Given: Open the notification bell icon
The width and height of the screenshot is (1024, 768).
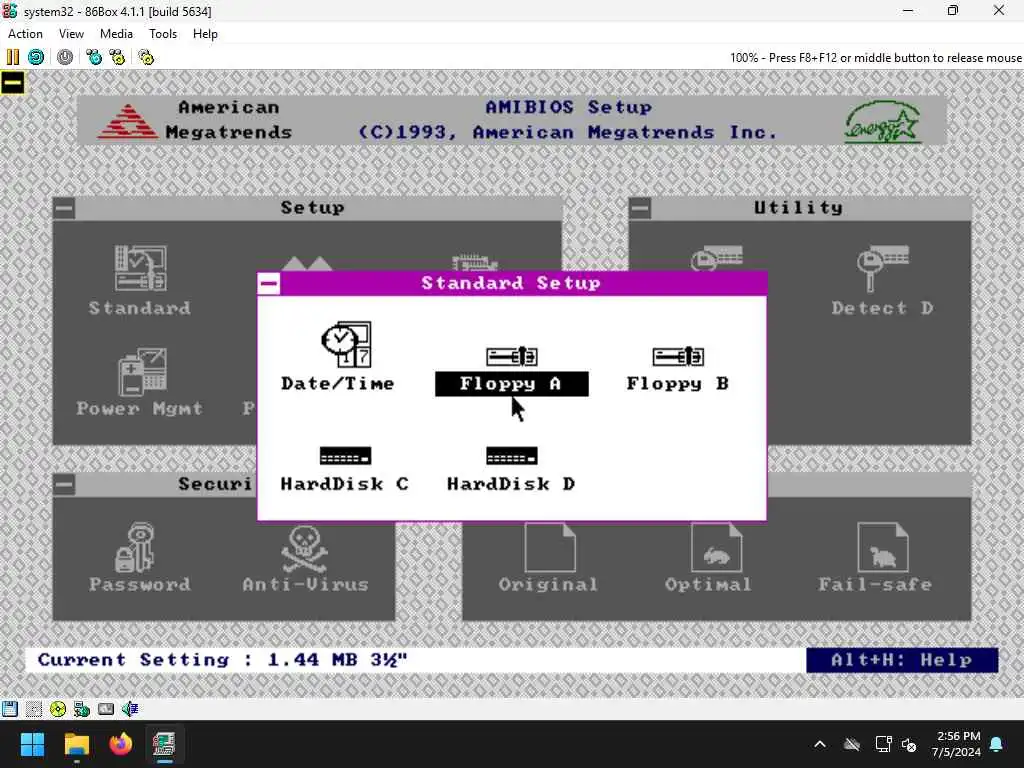Looking at the screenshot, I should point(997,744).
